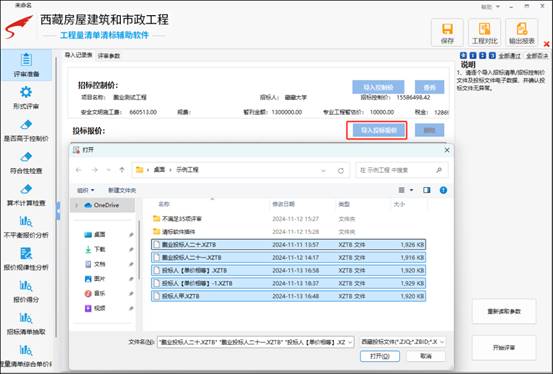Click the 打开(O) open button

pyautogui.click(x=380, y=356)
